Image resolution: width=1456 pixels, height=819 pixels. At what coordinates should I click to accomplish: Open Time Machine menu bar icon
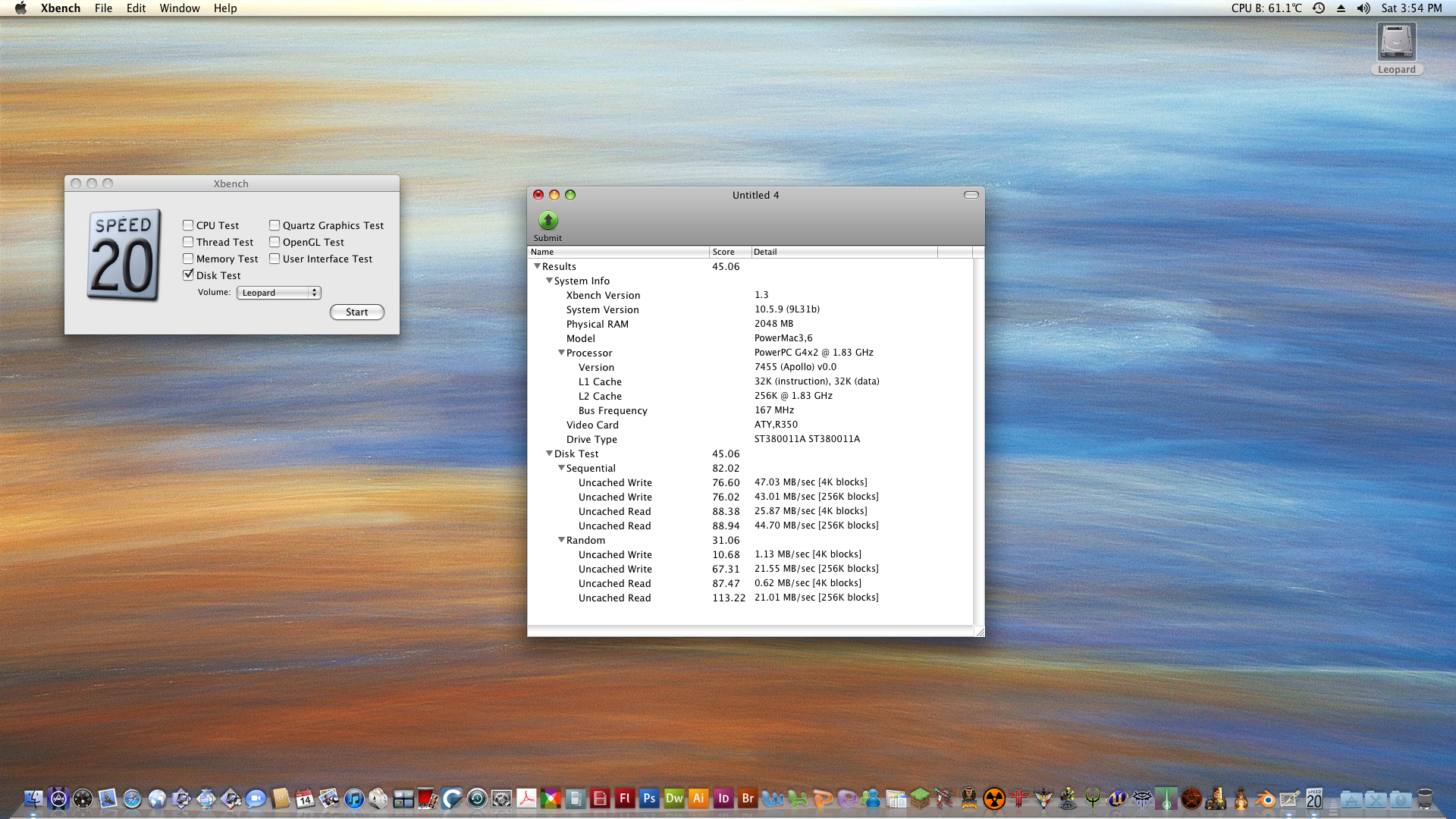tap(1319, 8)
